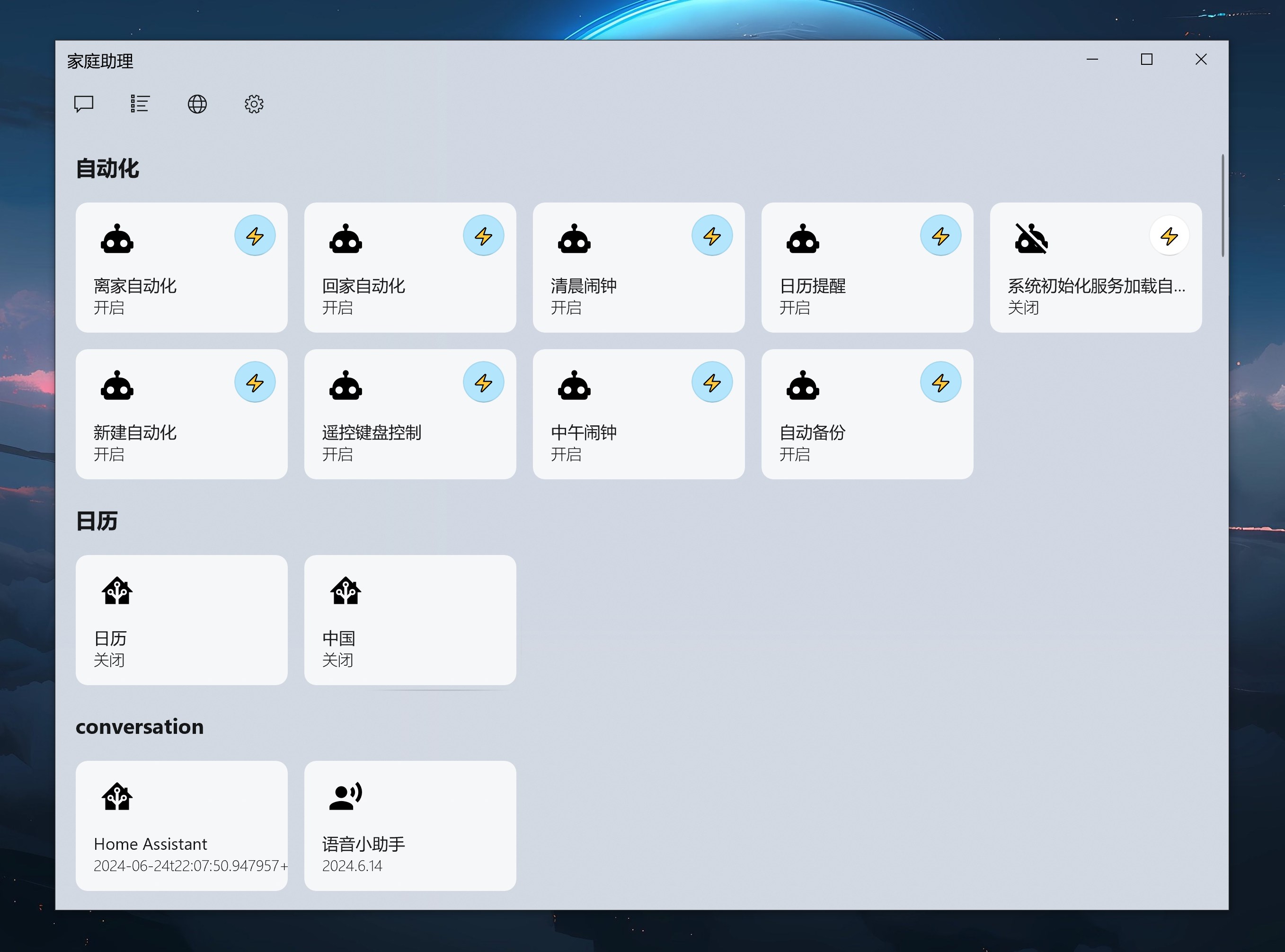This screenshot has height=952, width=1285.
Task: Trigger the lightning button on 回家自动化
Action: pos(484,235)
